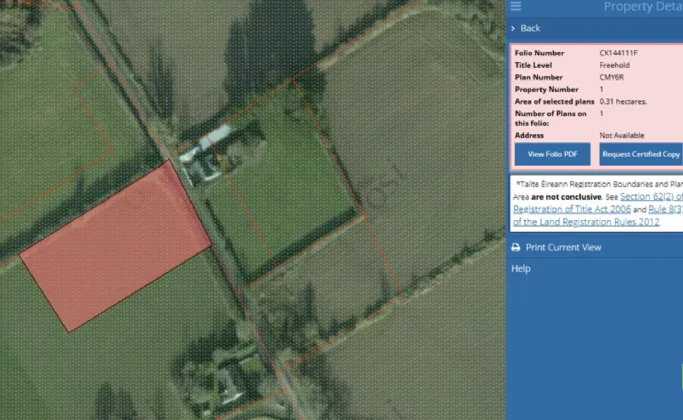This screenshot has height=420, width=683.
Task: Click plan number CMY6R value
Action: pos(611,77)
